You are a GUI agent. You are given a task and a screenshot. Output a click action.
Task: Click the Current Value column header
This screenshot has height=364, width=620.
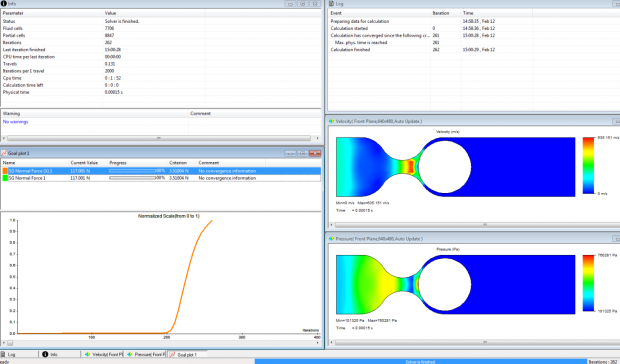[84, 162]
